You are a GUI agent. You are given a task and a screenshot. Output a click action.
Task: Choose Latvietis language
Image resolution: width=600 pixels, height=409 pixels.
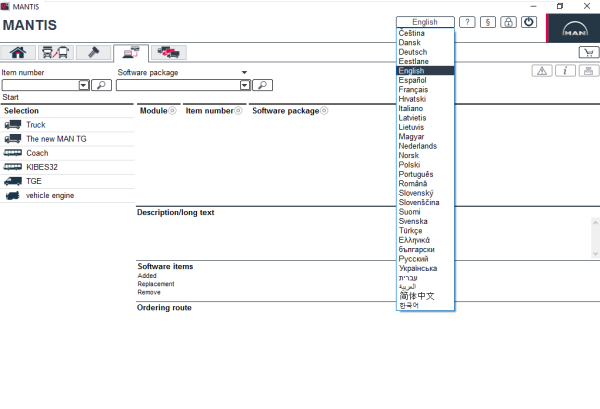(x=425, y=118)
